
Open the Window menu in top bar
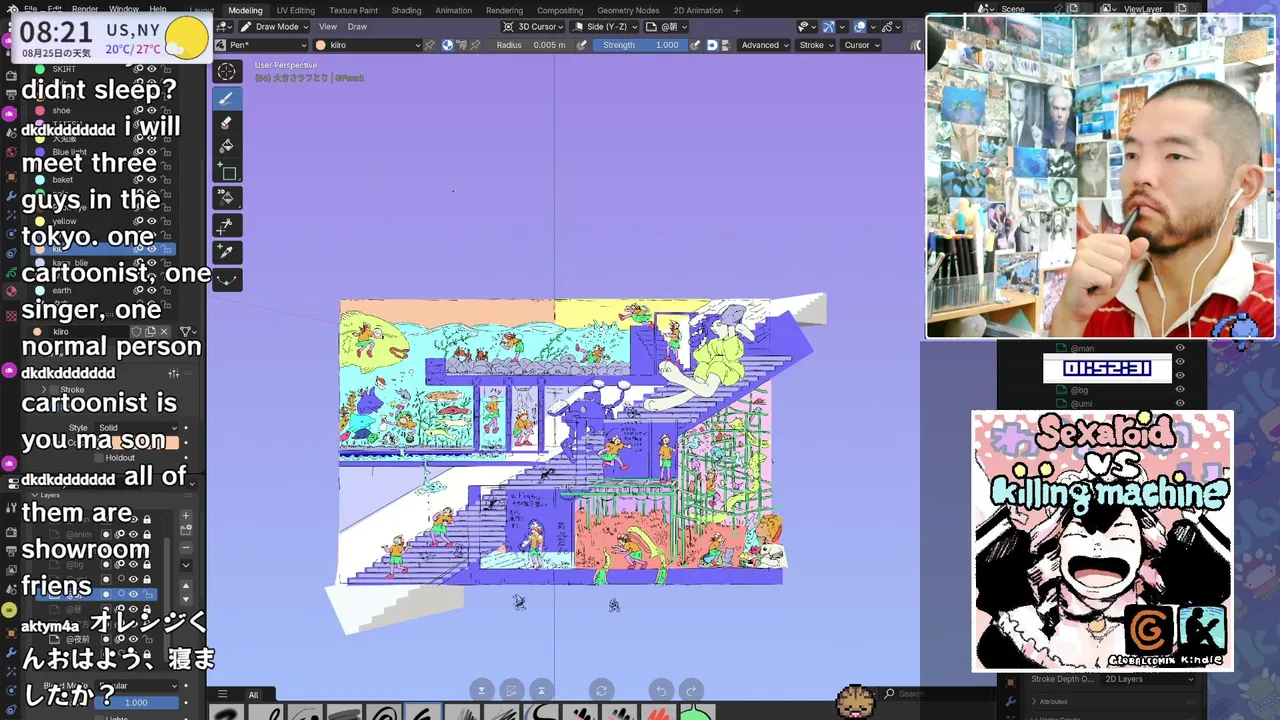124,9
